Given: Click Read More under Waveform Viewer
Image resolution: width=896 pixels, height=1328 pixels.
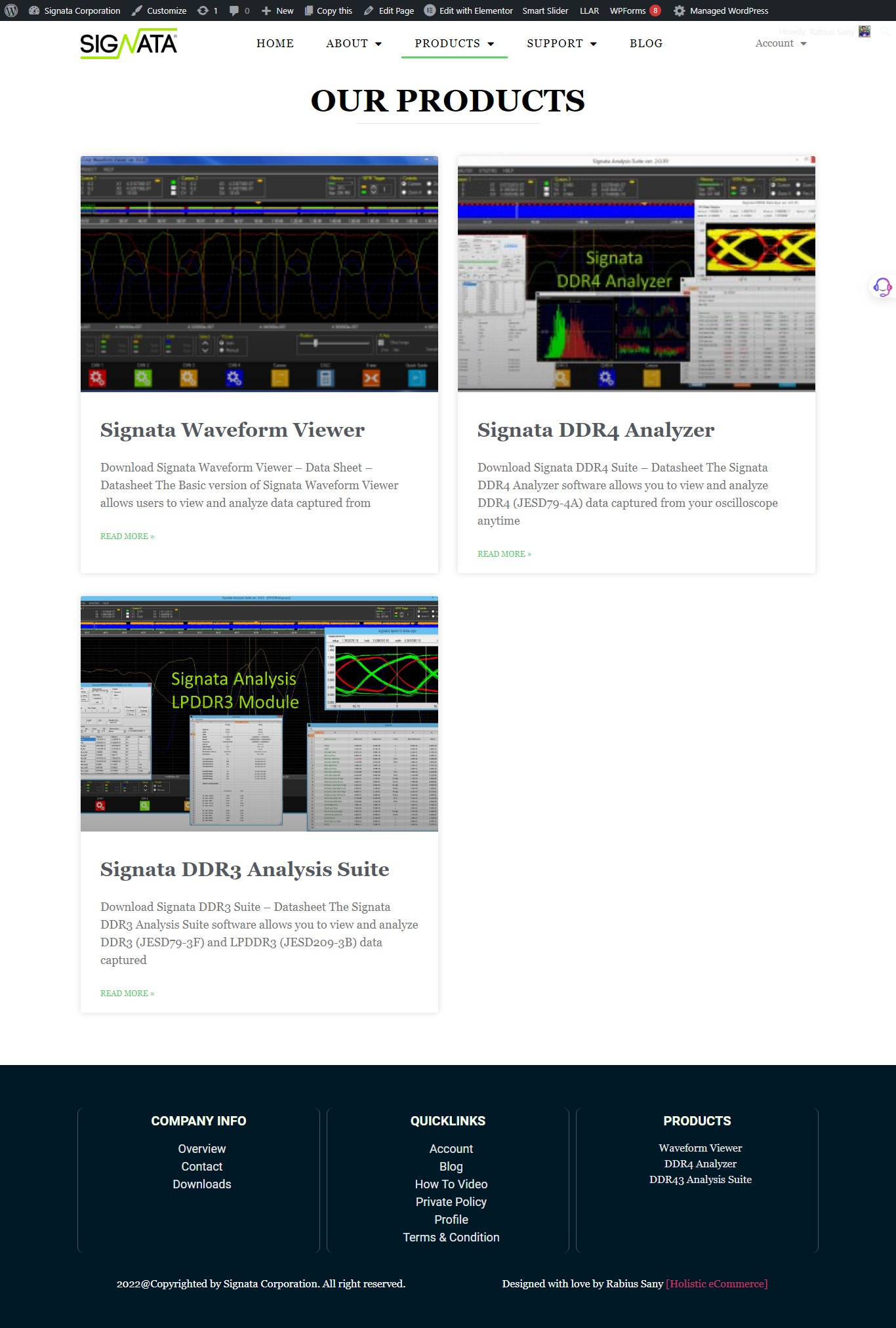Looking at the screenshot, I should (127, 536).
